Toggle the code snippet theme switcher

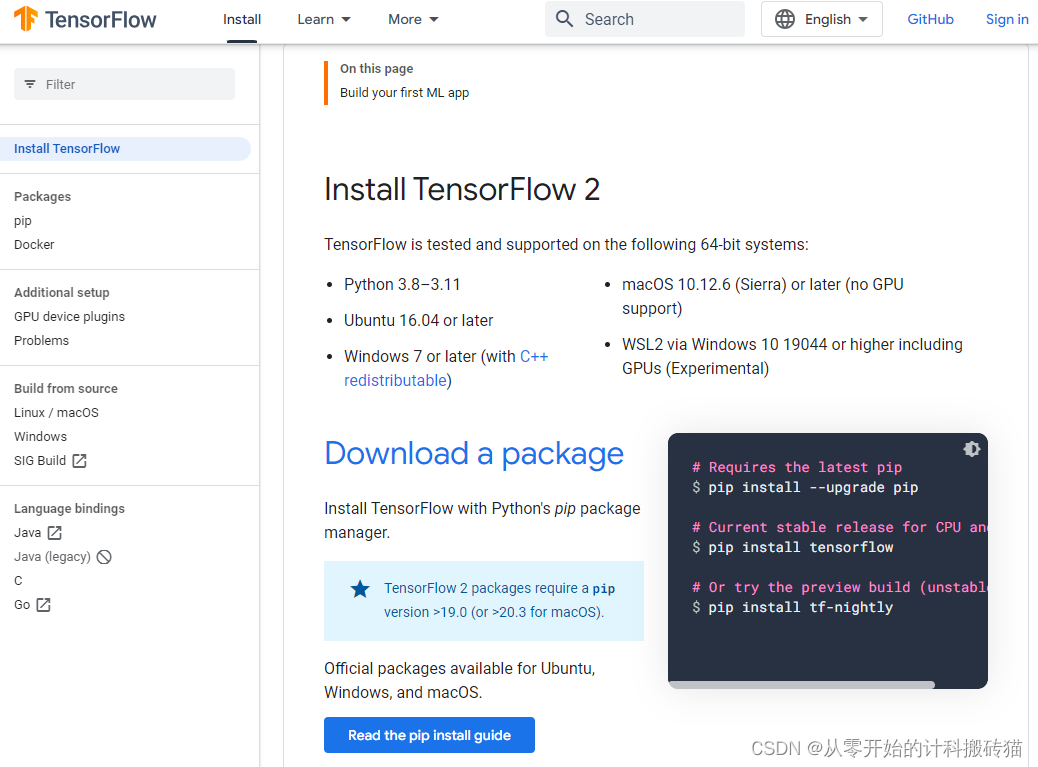click(x=971, y=449)
